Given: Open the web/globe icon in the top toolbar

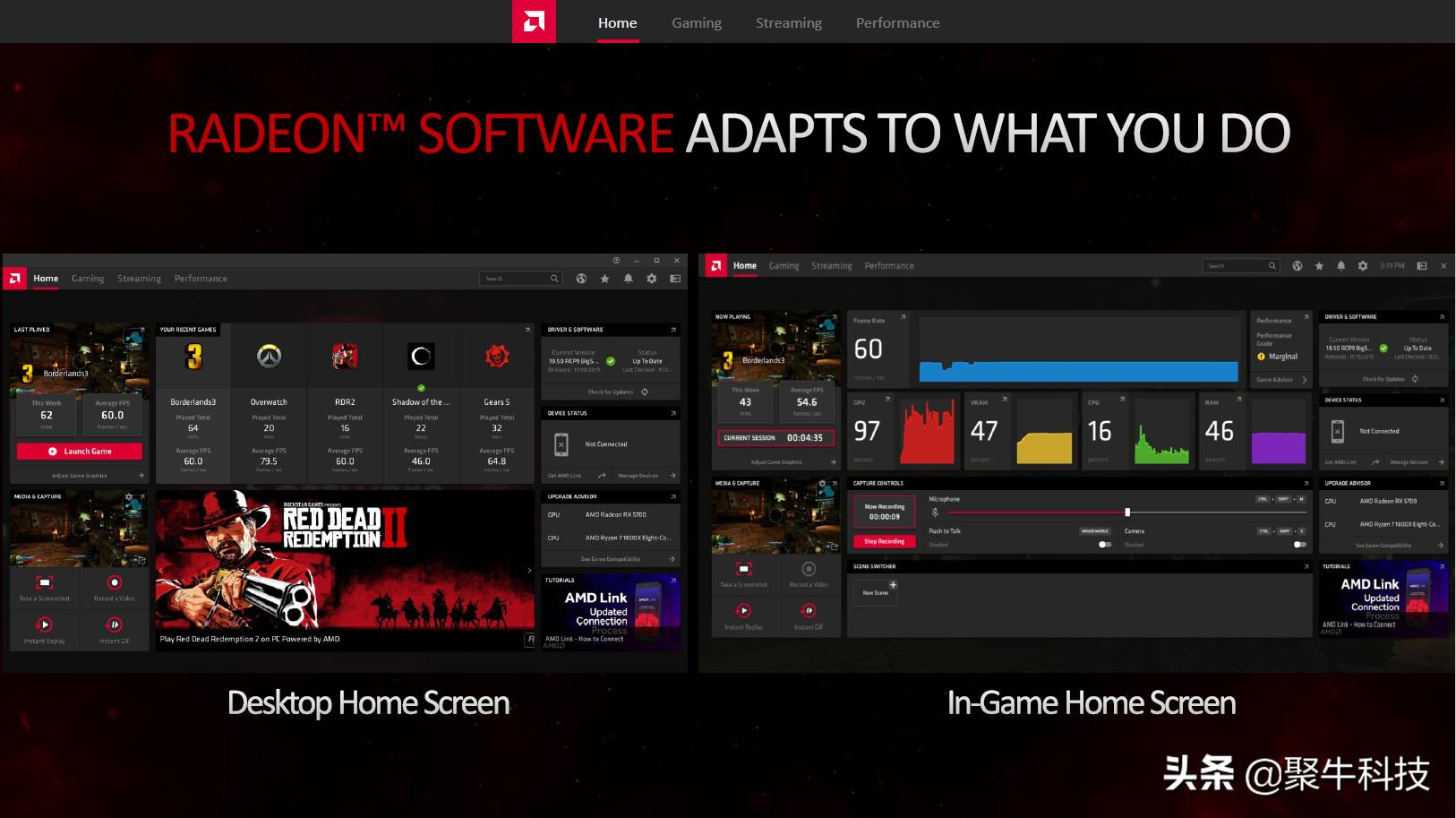Looking at the screenshot, I should 581,279.
